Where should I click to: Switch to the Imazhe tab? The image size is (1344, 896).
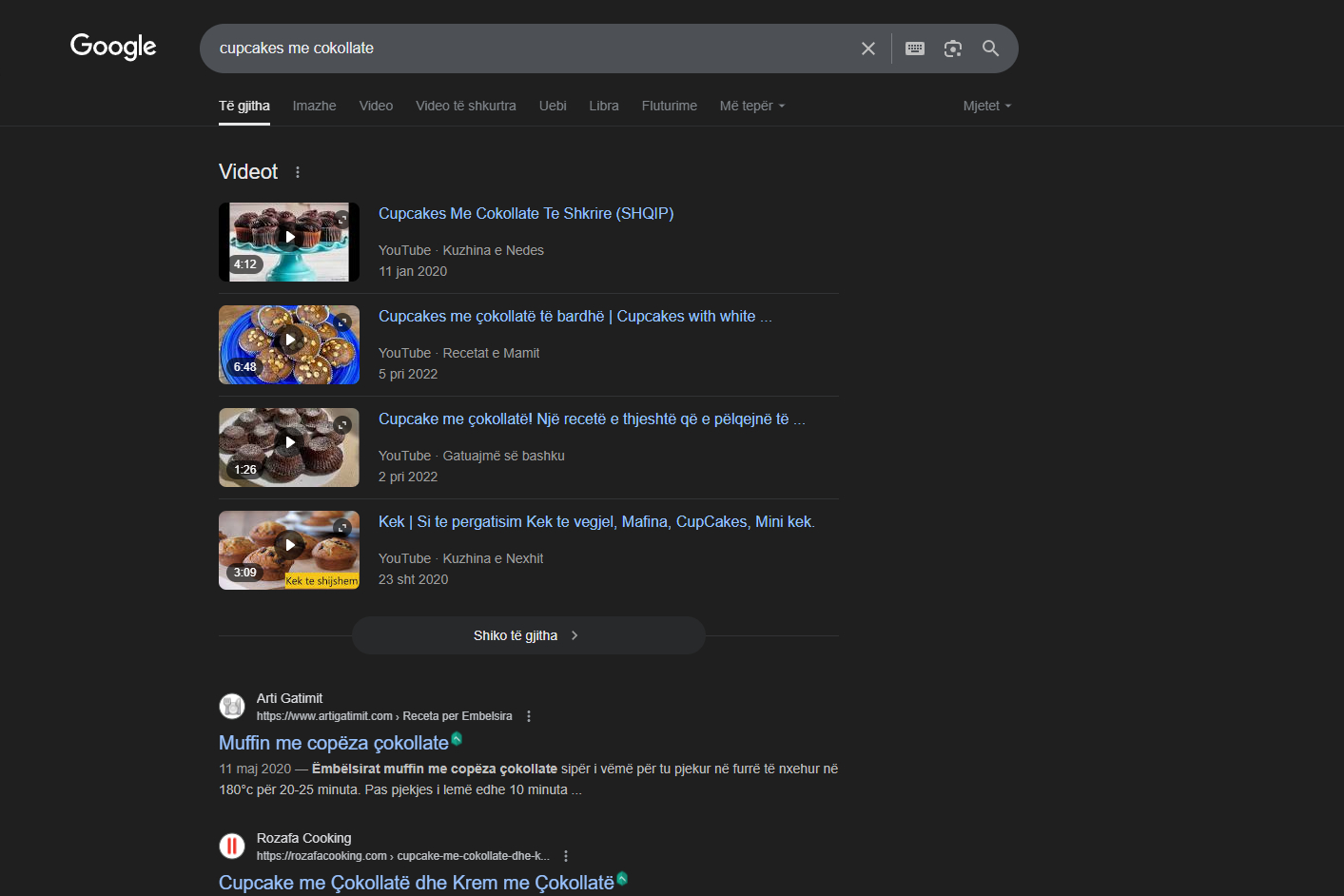click(x=314, y=106)
